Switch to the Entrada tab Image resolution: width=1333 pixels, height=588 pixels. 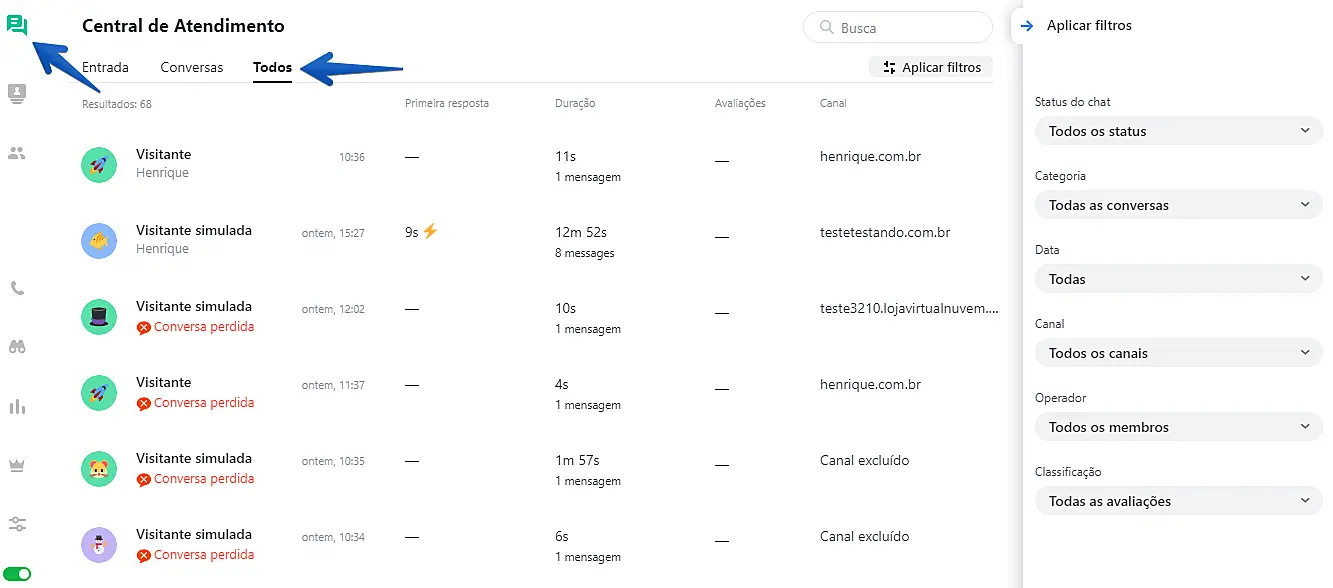click(x=105, y=68)
